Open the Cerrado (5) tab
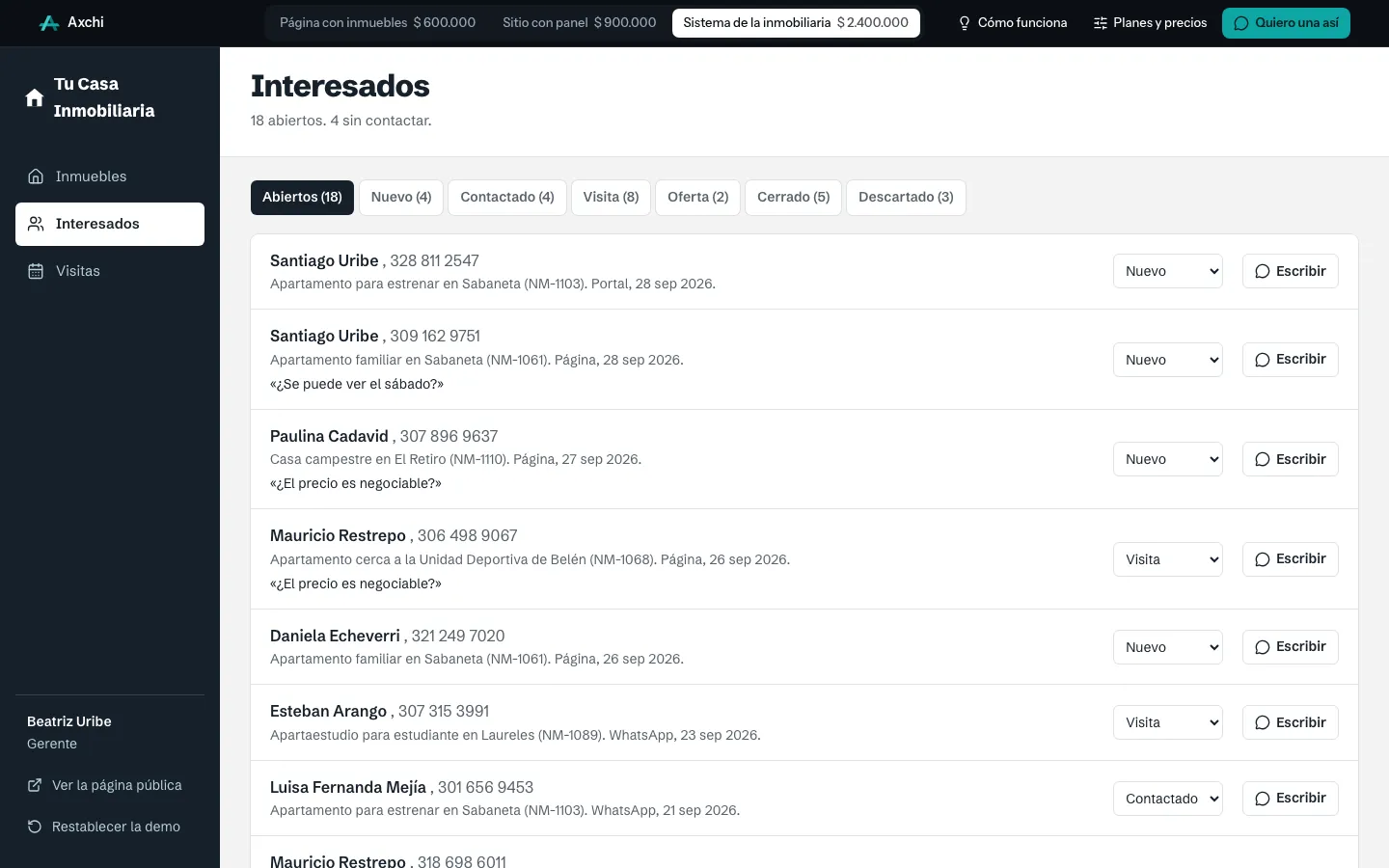Screen dimensions: 1389x868 [794, 197]
